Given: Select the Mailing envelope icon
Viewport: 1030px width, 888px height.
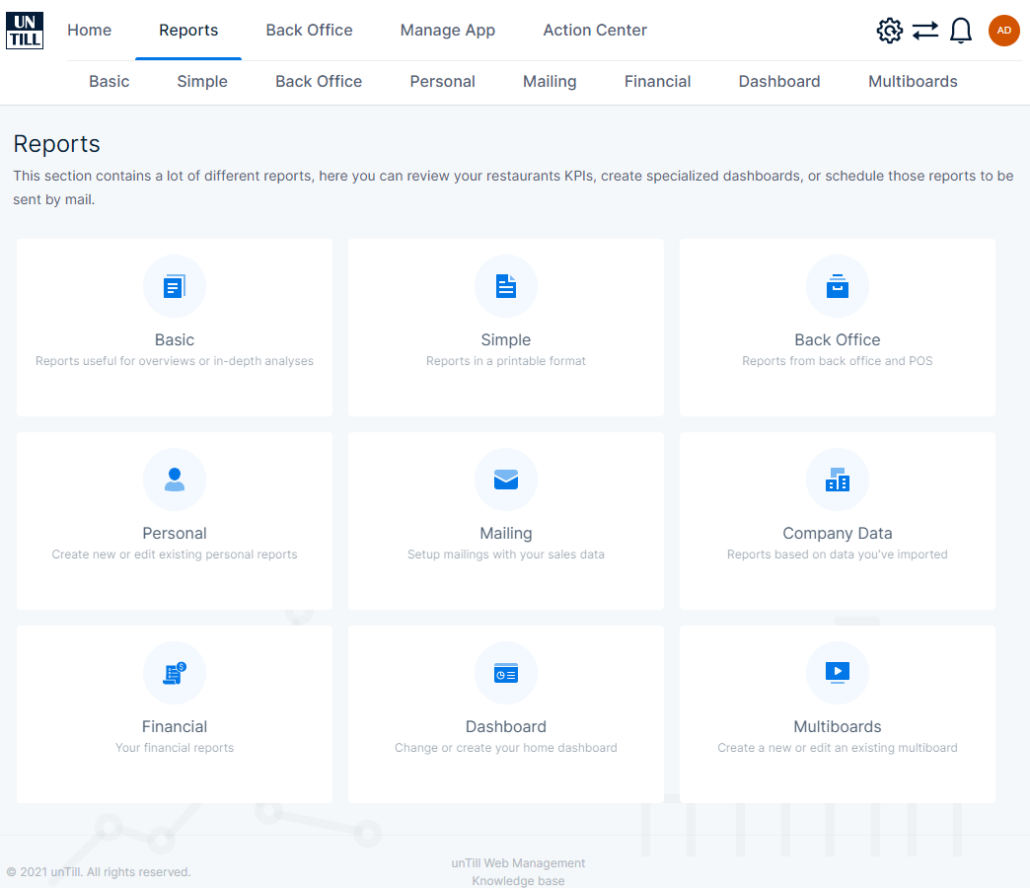Looking at the screenshot, I should tap(506, 480).
